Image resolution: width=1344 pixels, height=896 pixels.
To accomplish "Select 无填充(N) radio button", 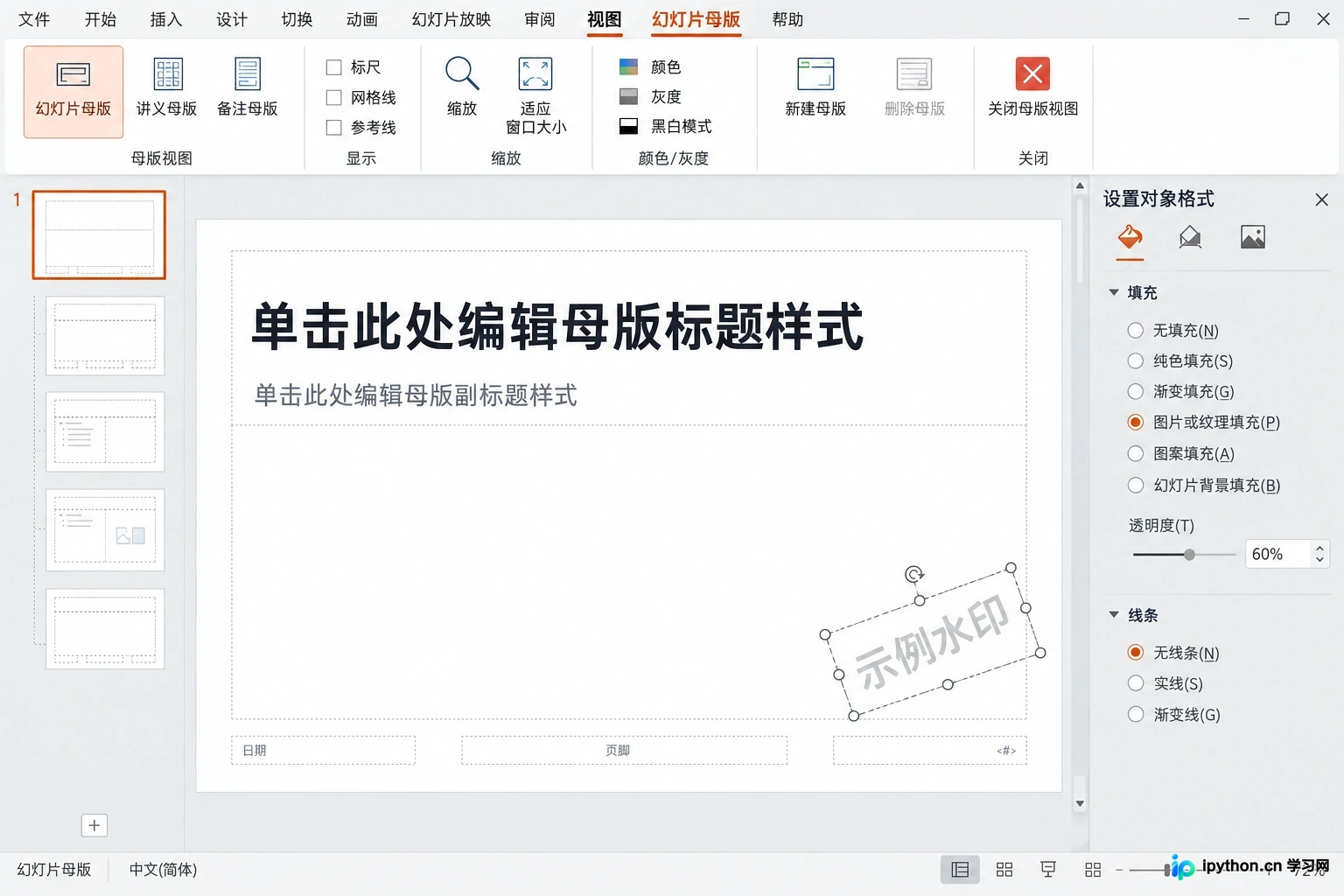I will click(1136, 330).
